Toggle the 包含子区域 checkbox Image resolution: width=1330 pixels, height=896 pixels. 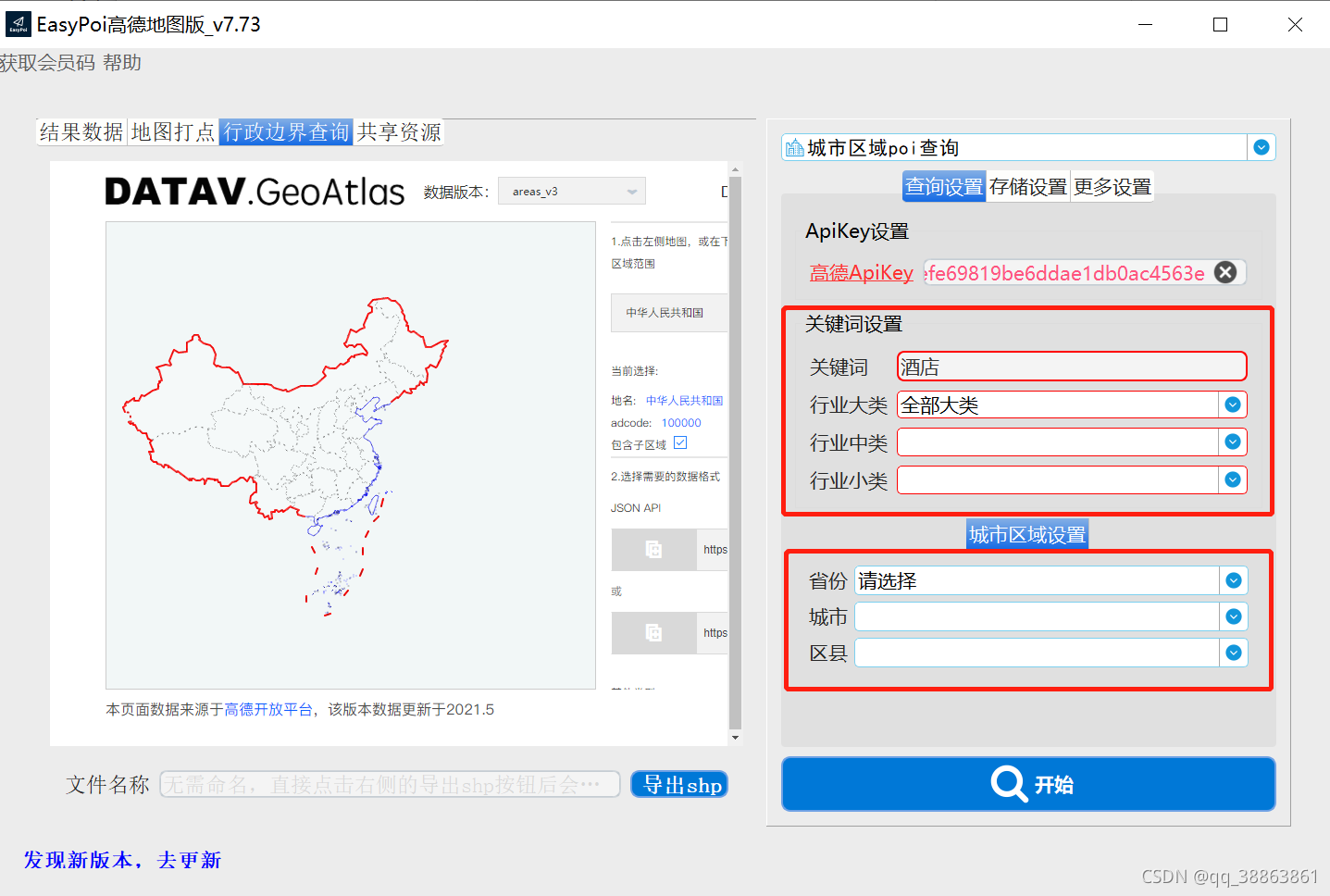pyautogui.click(x=680, y=443)
